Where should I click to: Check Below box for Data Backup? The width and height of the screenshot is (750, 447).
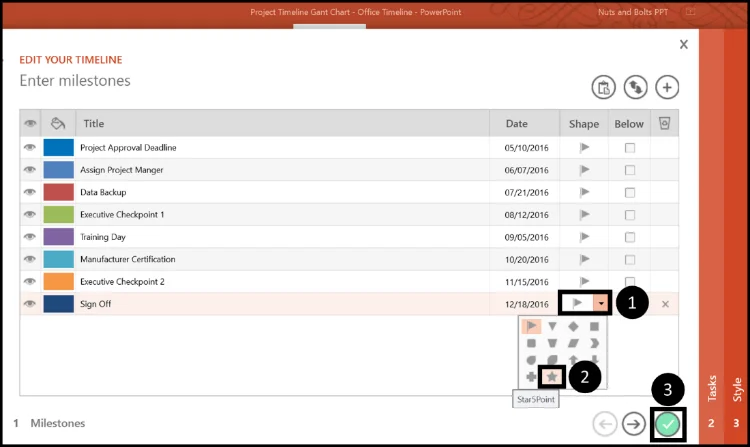pyautogui.click(x=629, y=193)
